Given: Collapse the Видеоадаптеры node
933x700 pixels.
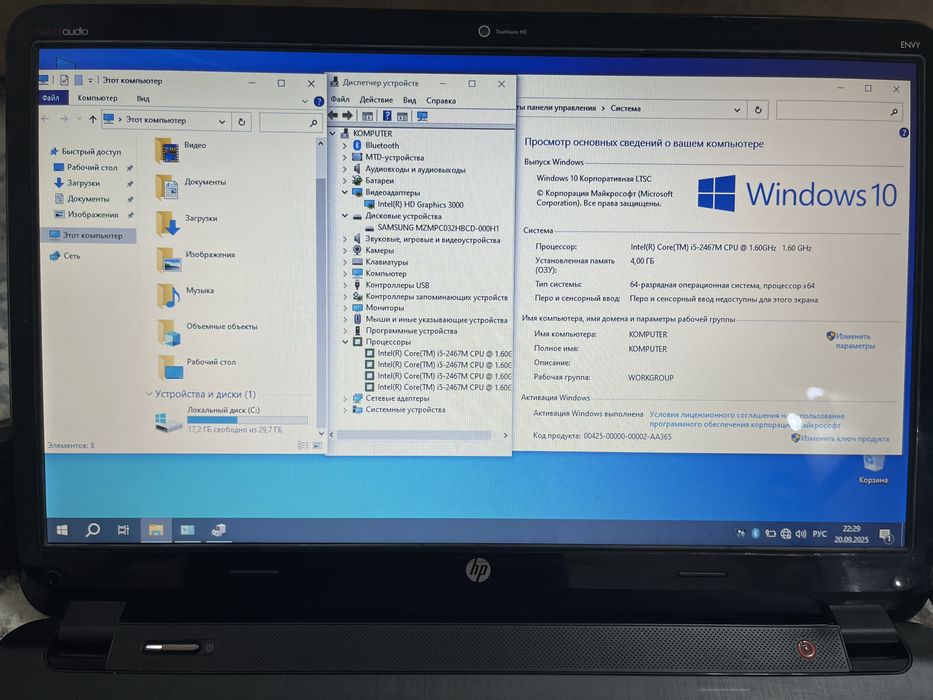Looking at the screenshot, I should click(x=345, y=192).
